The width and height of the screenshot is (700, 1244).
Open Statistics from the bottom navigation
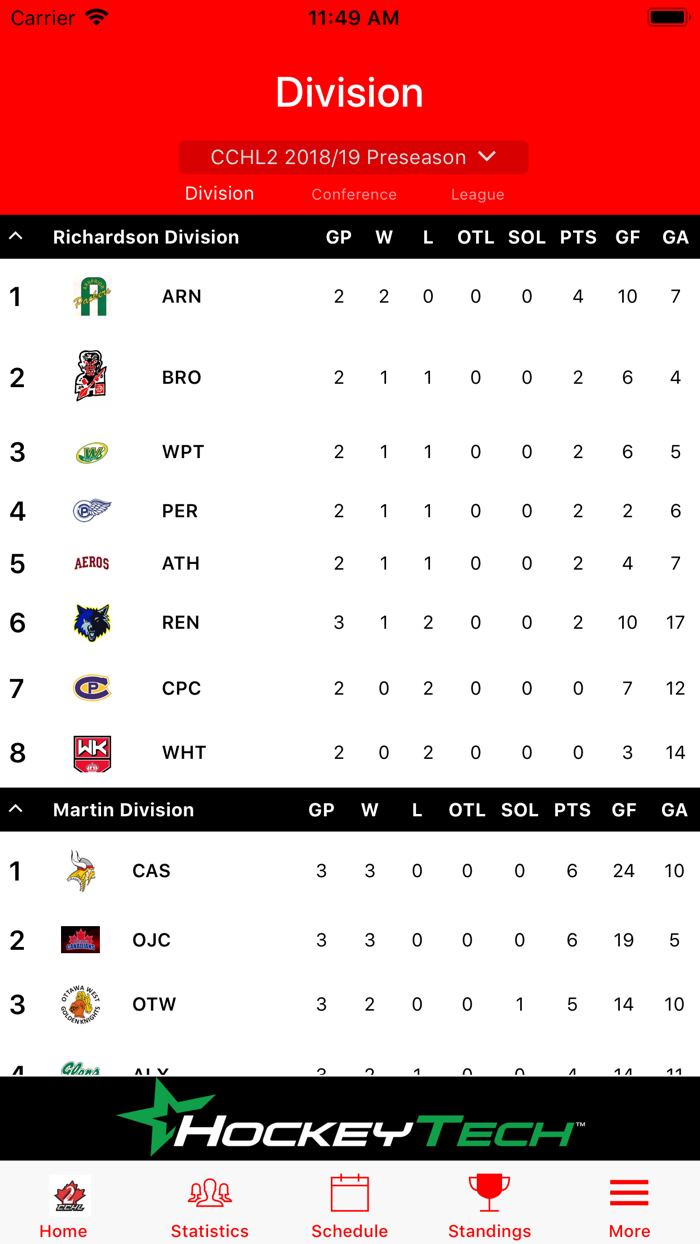[210, 1195]
